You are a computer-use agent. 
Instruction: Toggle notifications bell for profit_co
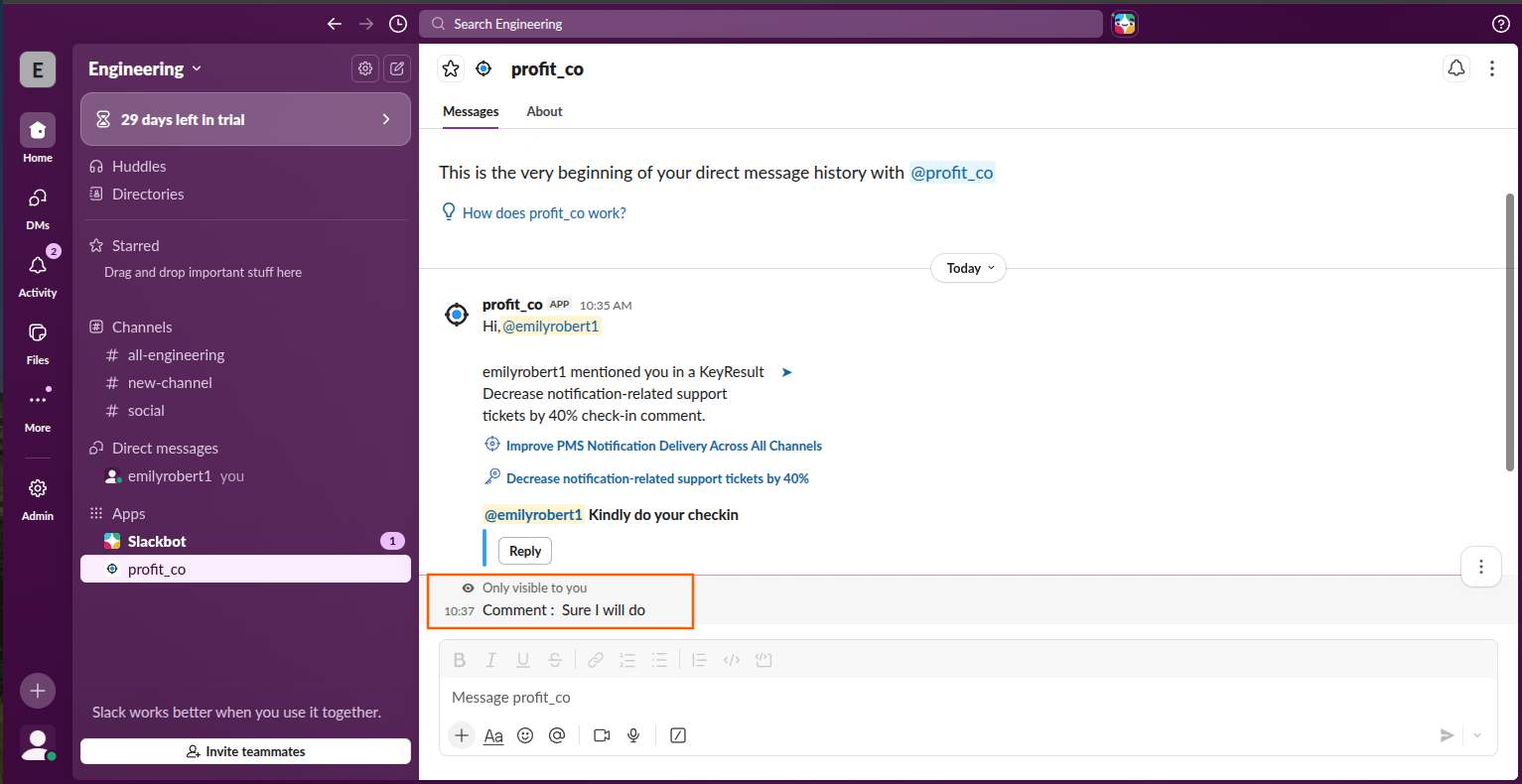1455,68
